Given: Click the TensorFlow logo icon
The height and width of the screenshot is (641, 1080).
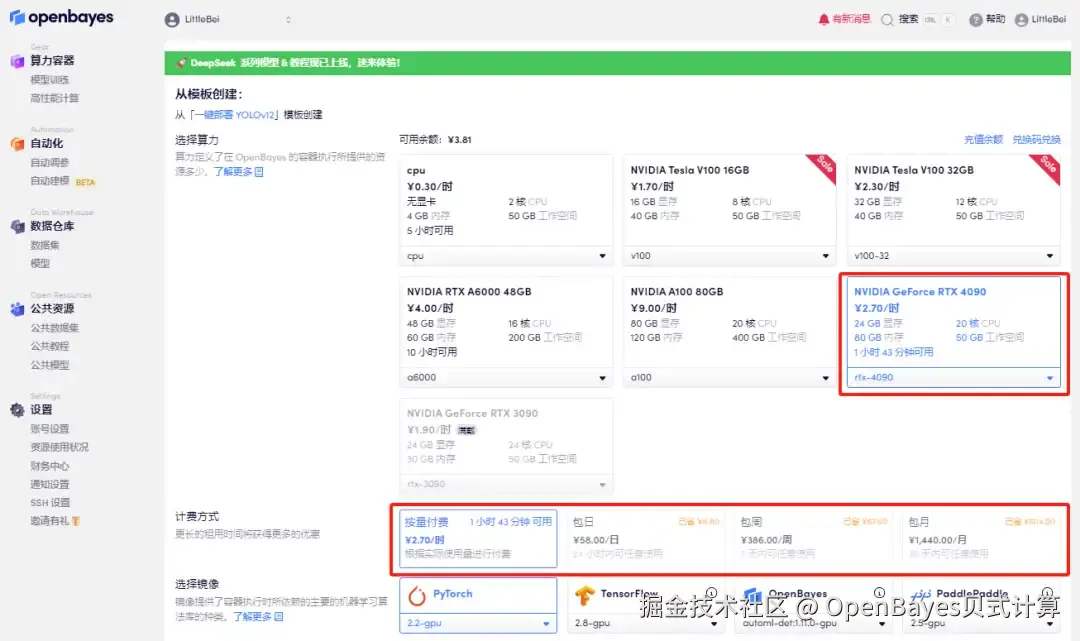Looking at the screenshot, I should (x=585, y=596).
